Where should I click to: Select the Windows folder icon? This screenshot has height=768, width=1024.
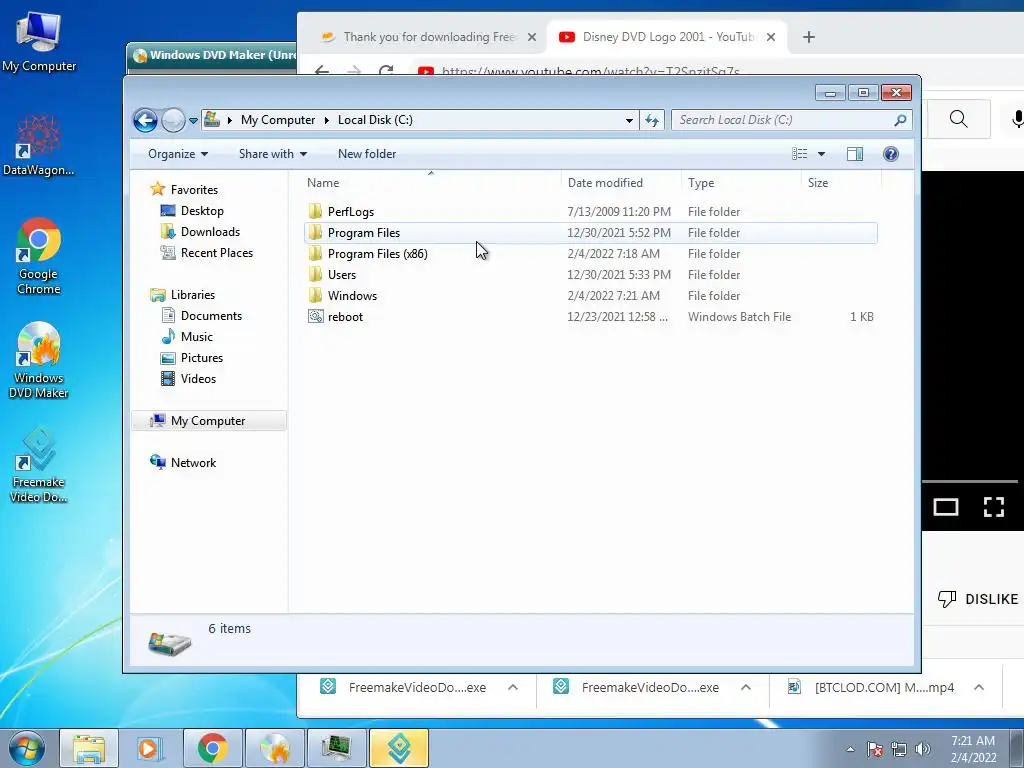(x=315, y=295)
